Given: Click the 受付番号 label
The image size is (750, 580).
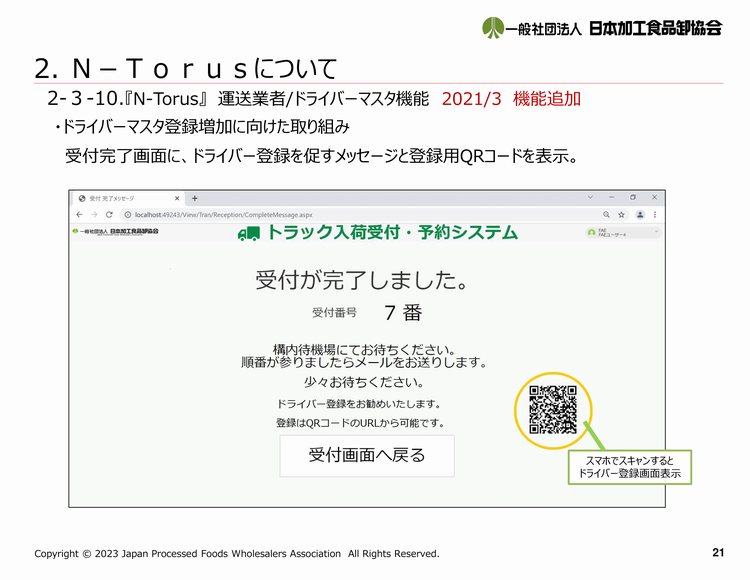Looking at the screenshot, I should point(334,313).
